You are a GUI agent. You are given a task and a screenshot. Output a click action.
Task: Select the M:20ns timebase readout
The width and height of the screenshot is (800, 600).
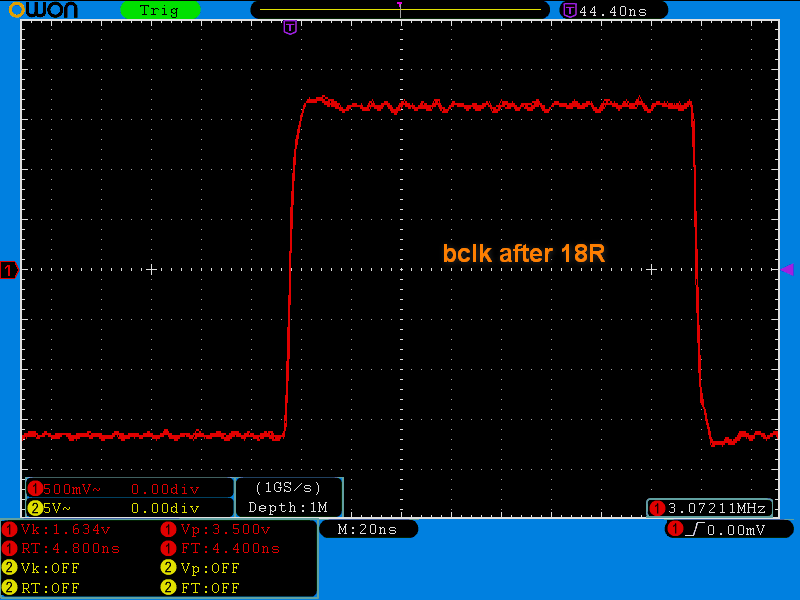tap(368, 529)
